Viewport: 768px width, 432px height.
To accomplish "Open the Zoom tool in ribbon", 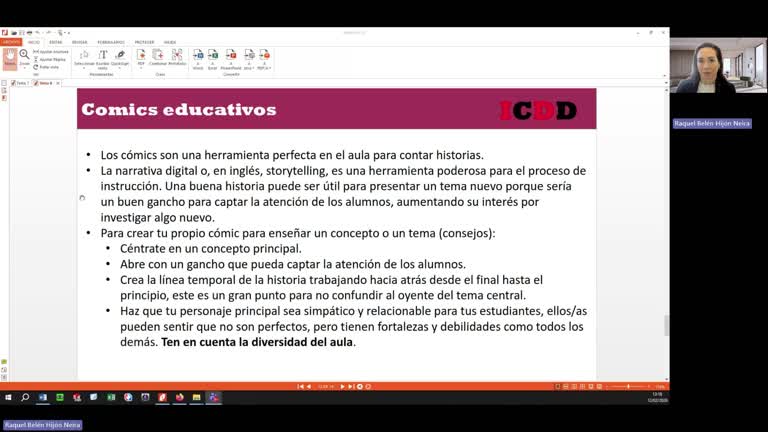I will pos(24,58).
